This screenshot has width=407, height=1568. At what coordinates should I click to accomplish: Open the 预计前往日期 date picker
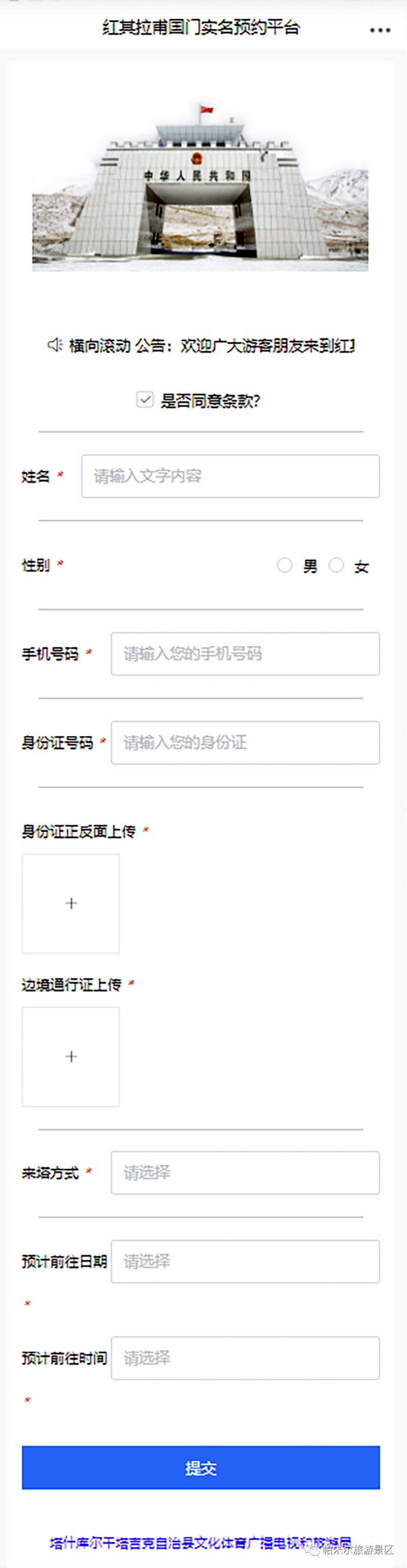pos(245,1261)
